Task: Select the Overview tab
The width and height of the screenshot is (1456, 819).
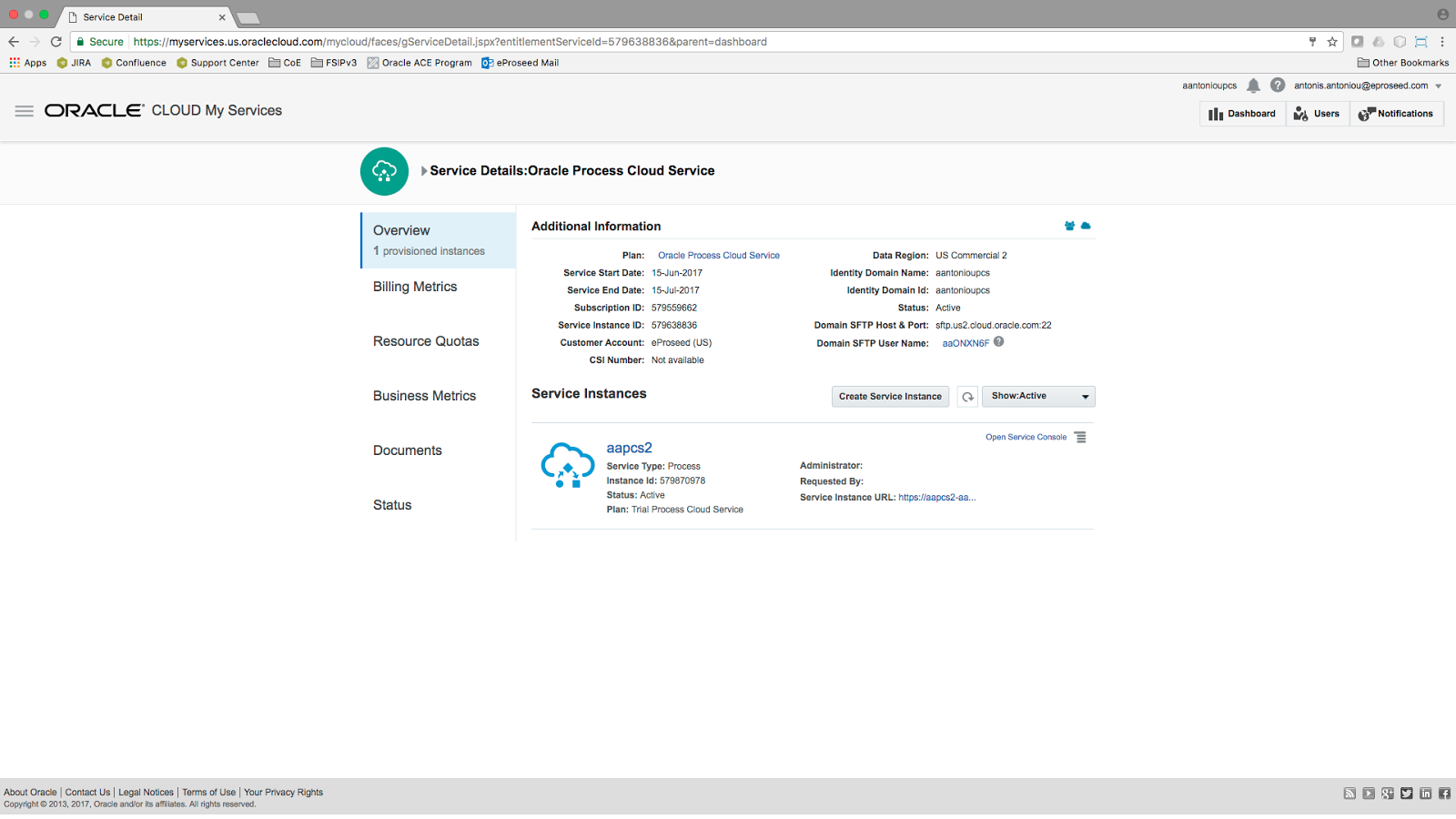Action: coord(439,240)
